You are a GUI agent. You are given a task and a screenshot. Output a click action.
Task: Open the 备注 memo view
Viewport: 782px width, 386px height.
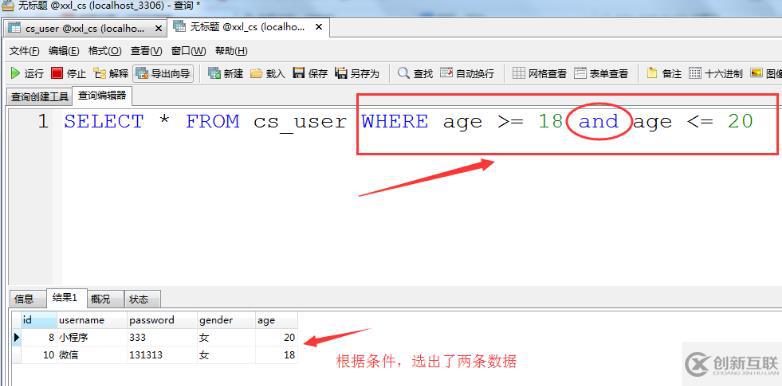pyautogui.click(x=664, y=73)
